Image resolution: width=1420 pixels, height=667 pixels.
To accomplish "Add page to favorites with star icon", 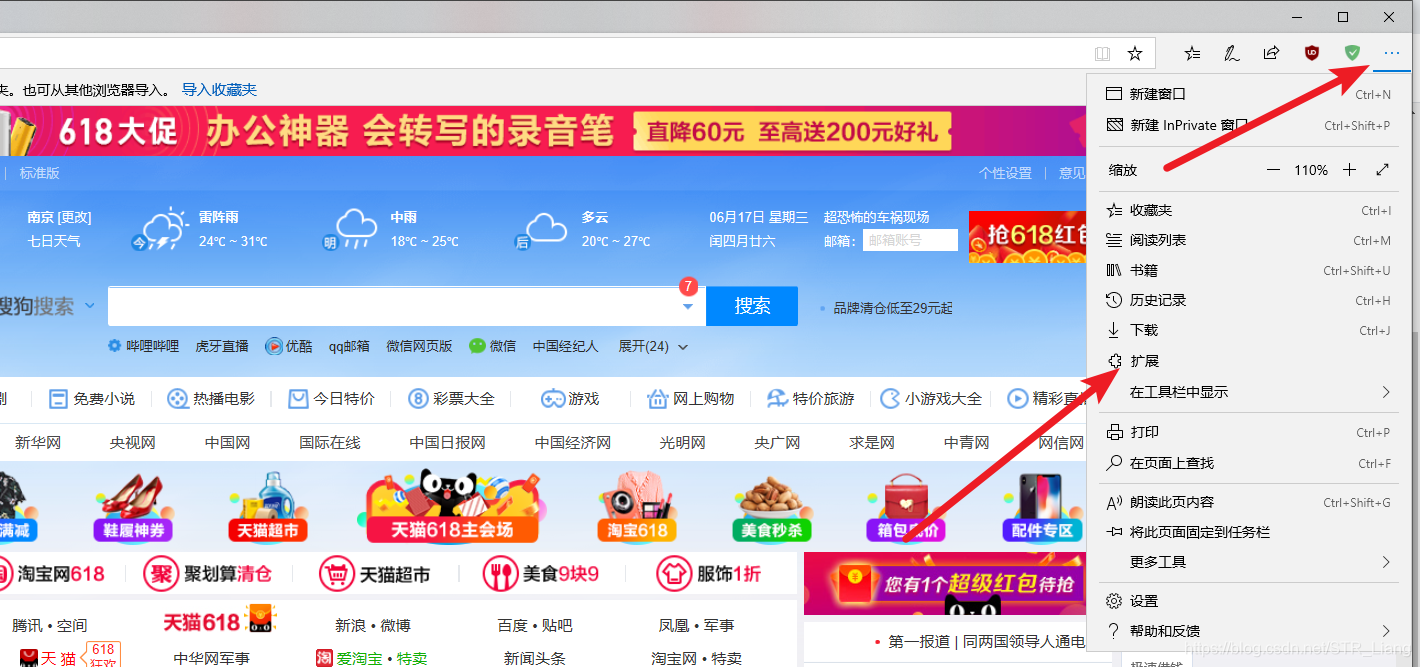I will [1135, 53].
